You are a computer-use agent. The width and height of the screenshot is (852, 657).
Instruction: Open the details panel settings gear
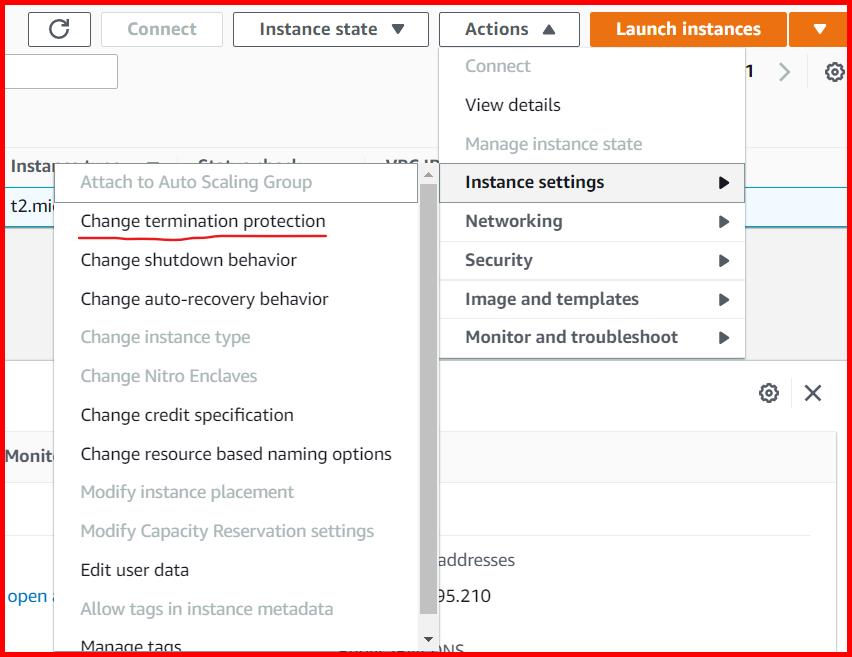pos(769,393)
